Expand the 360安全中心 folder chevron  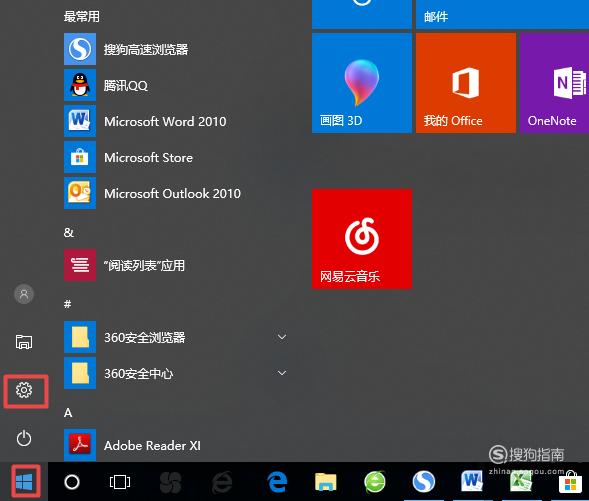282,373
